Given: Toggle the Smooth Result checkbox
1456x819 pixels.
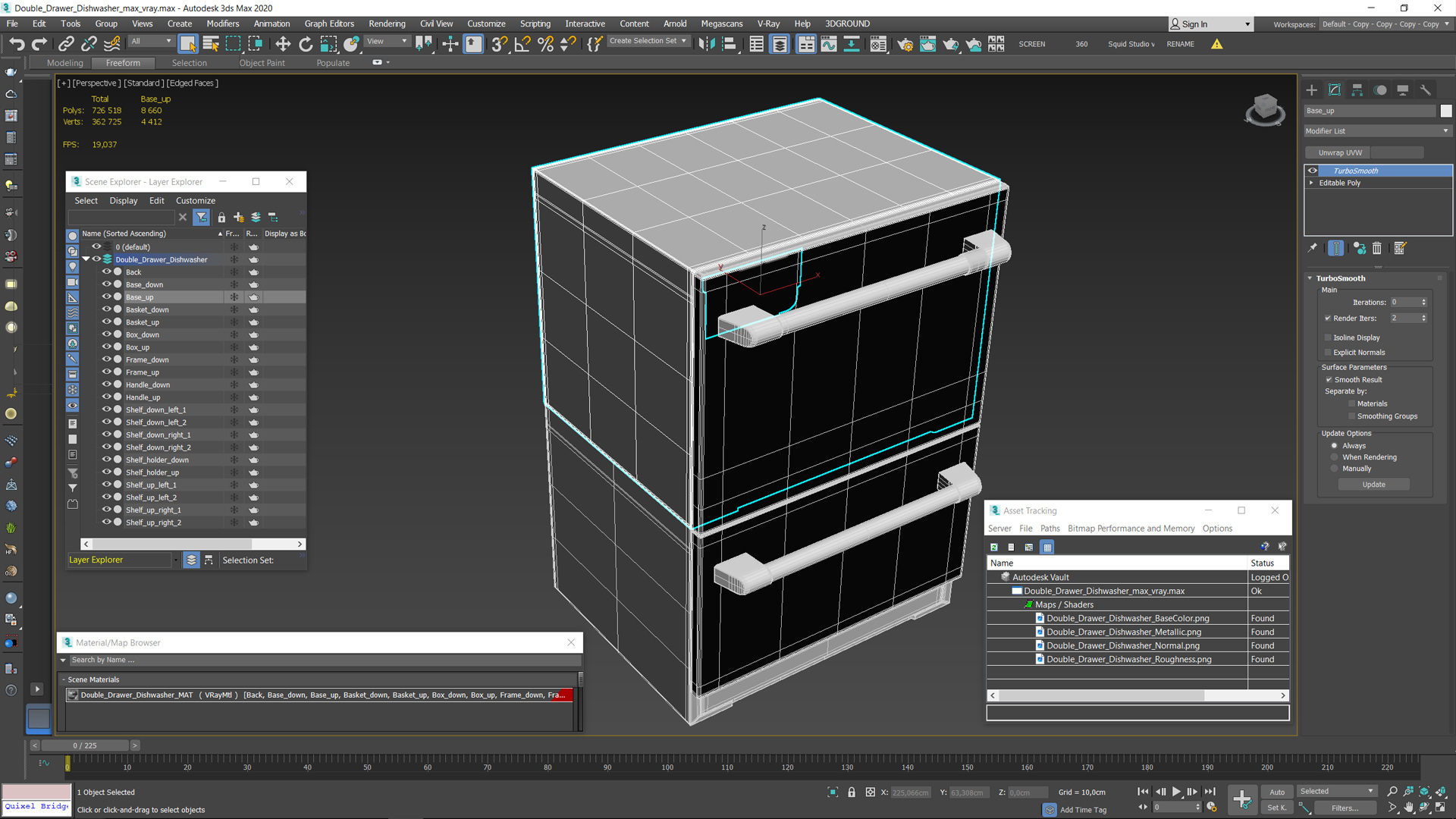Looking at the screenshot, I should [x=1329, y=380].
